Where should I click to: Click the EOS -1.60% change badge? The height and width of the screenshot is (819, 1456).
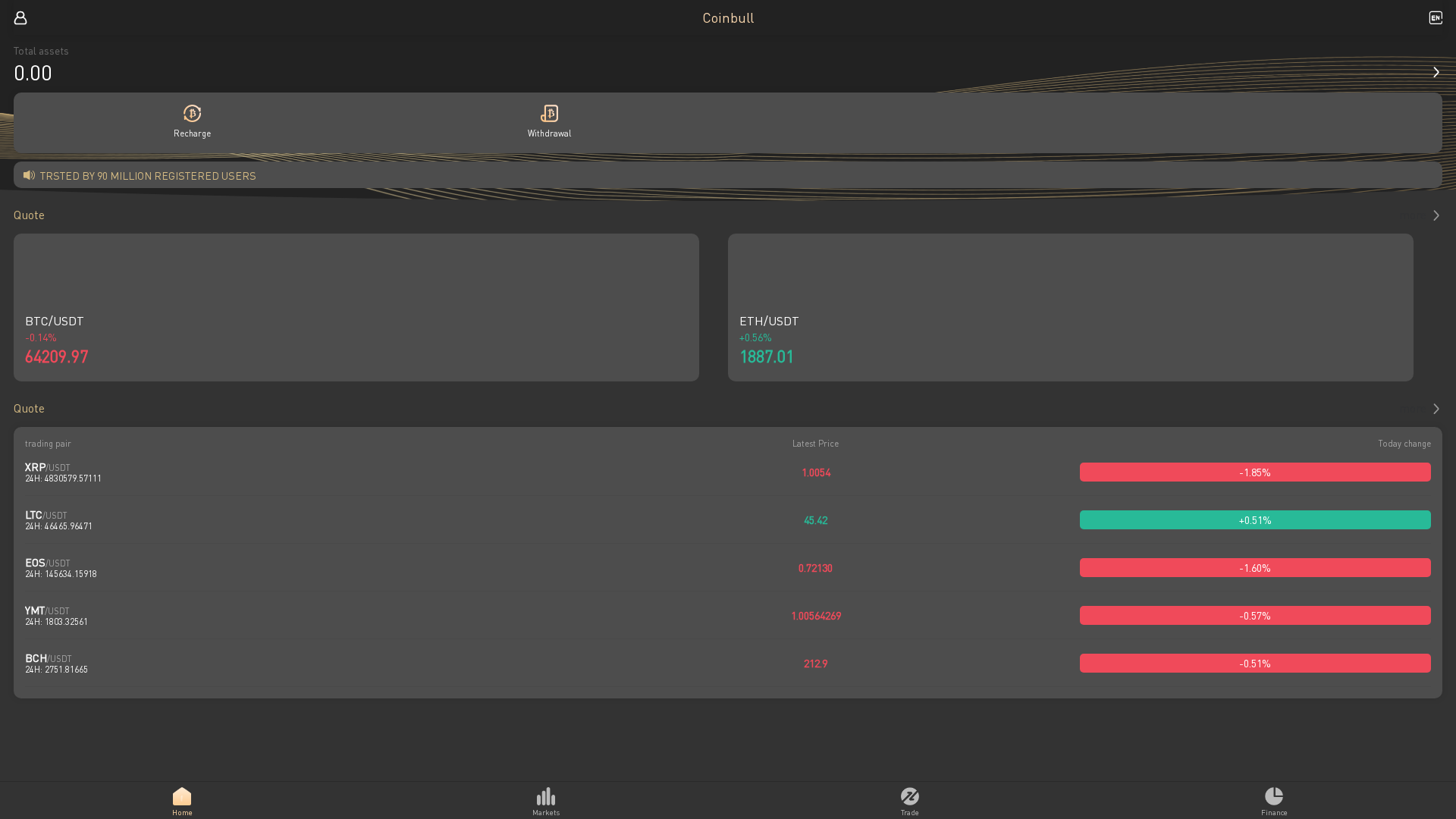tap(1255, 568)
